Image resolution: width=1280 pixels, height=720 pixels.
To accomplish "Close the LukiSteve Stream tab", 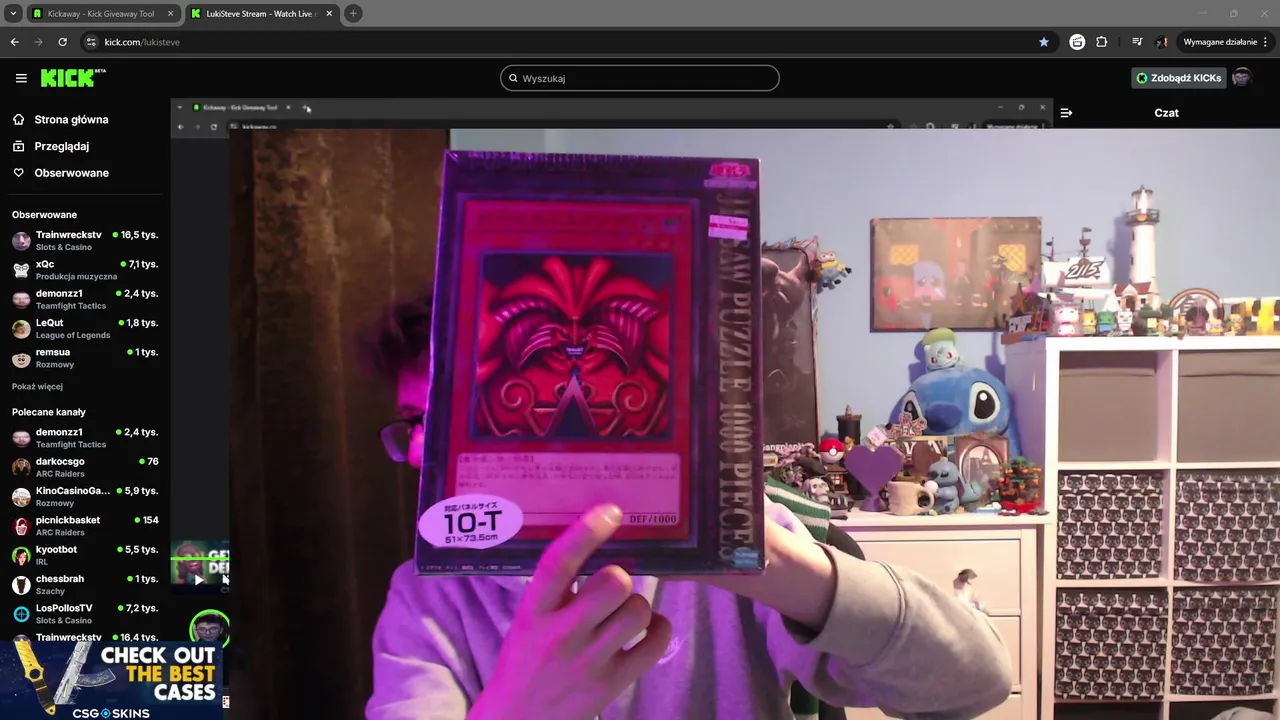I will coord(330,14).
